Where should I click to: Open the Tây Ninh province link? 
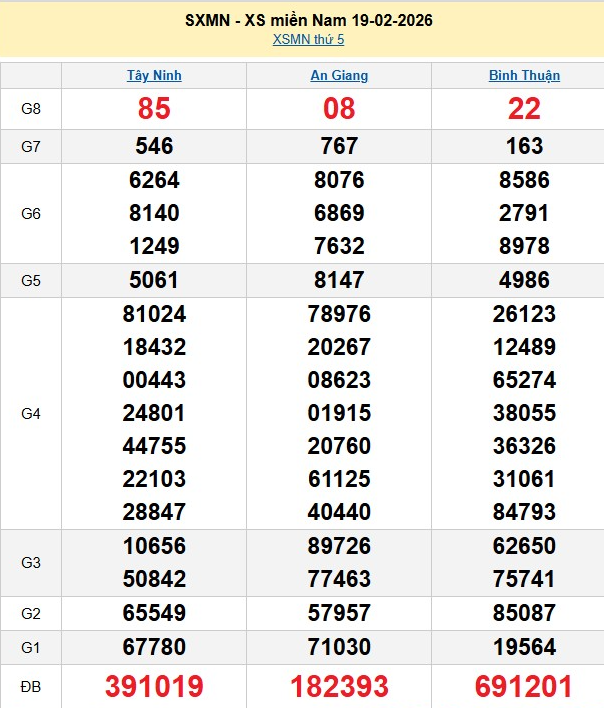click(x=154, y=75)
